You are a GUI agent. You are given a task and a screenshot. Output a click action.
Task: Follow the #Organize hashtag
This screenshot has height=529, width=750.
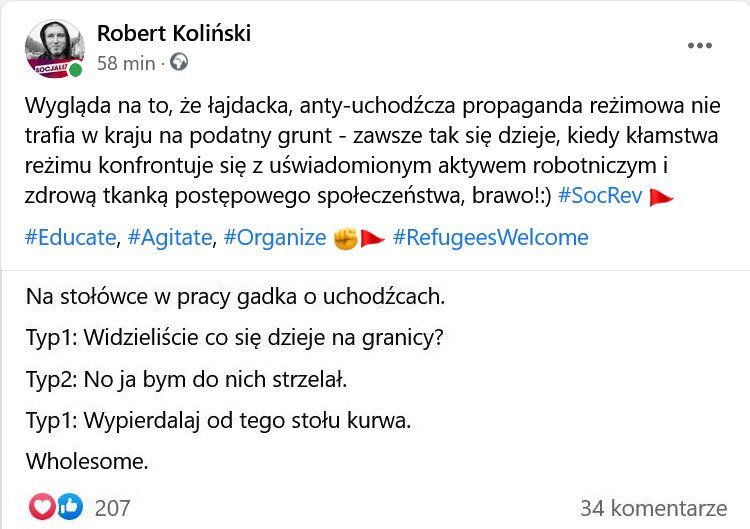pyautogui.click(x=275, y=237)
